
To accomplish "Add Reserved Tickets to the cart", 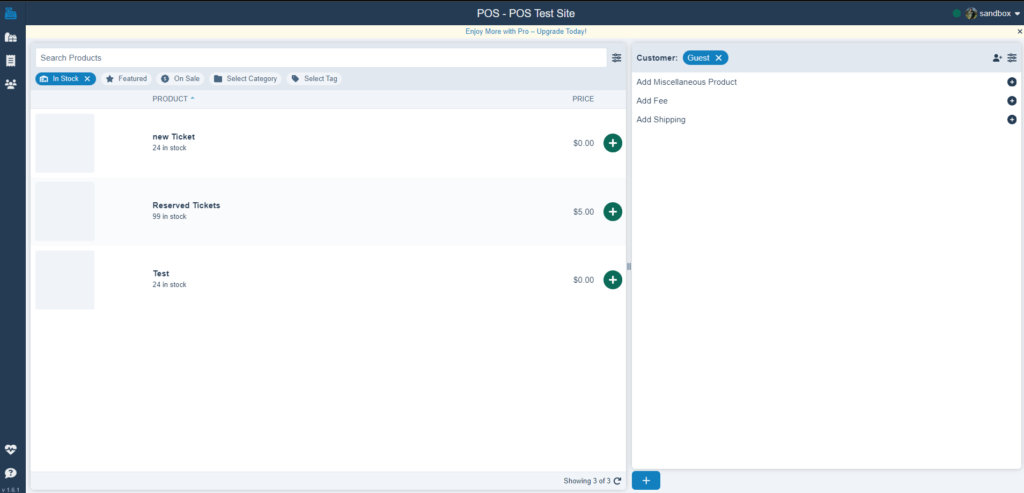I will pos(612,212).
